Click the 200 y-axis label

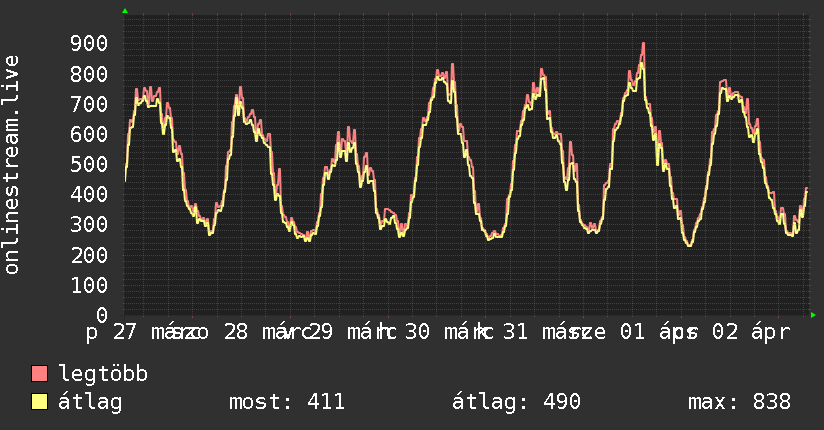[89, 255]
